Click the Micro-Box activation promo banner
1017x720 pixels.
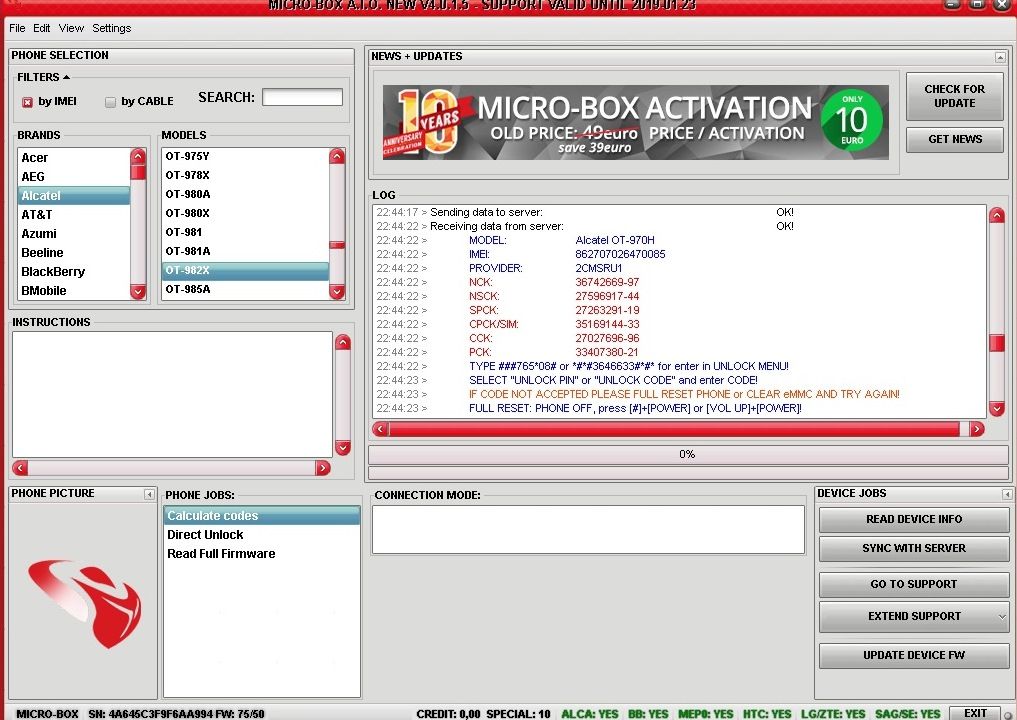(636, 122)
